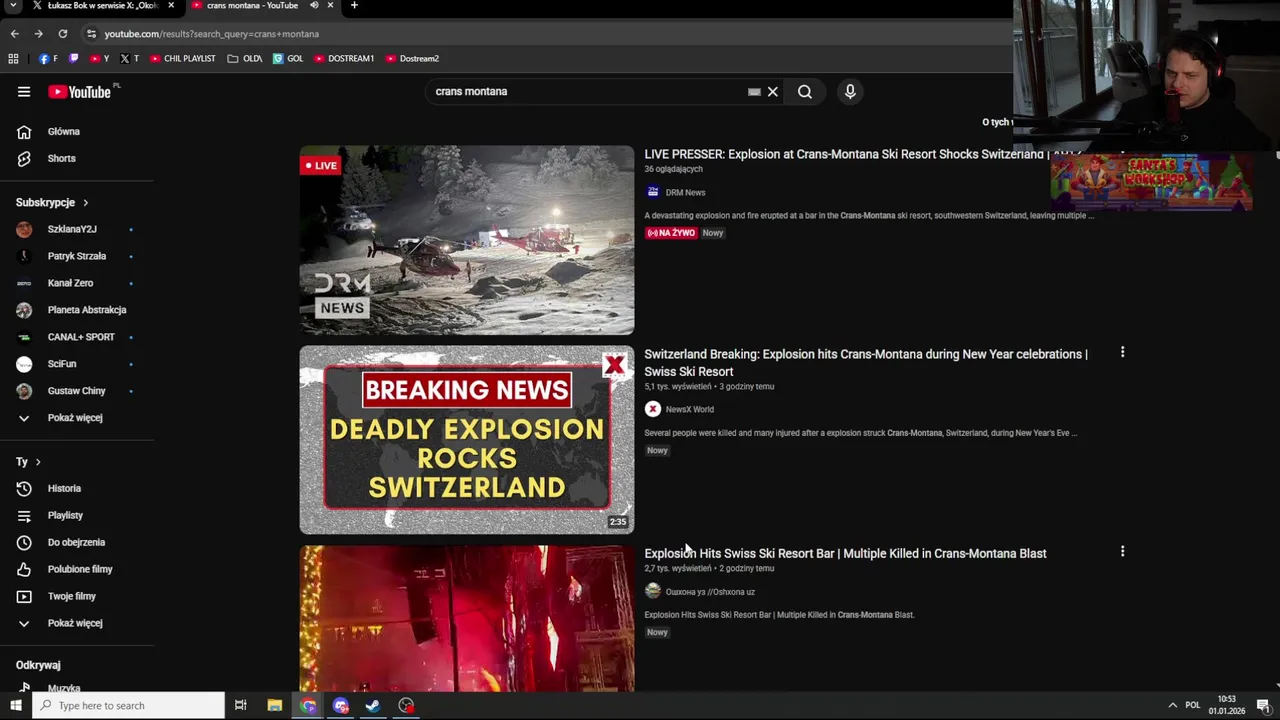Play the Breaking News Deadly Explosion thumbnail
The image size is (1280, 720).
click(467, 440)
